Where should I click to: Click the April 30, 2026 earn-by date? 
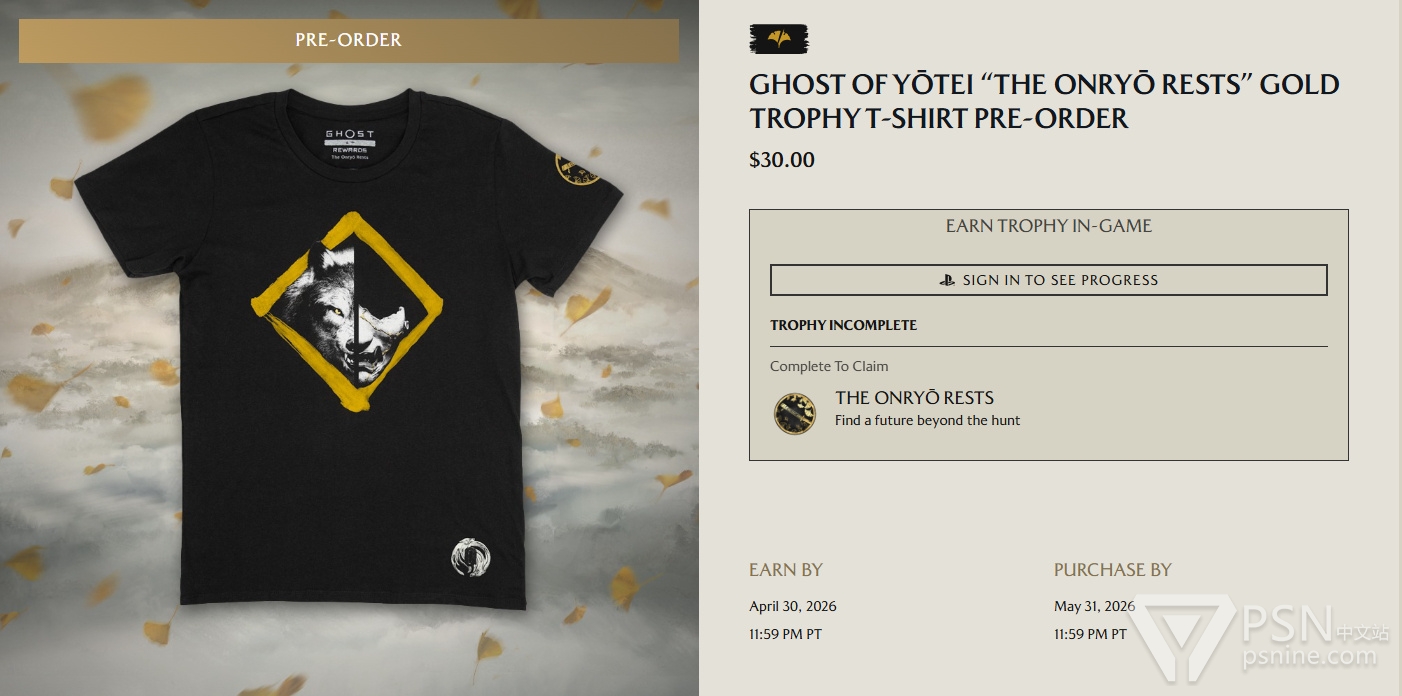coord(793,606)
